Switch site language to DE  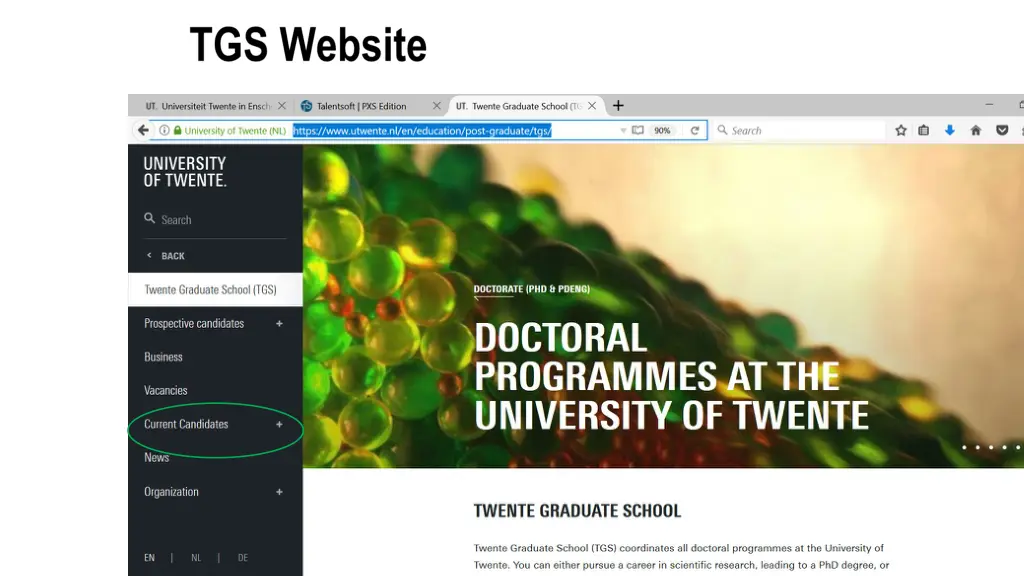click(x=243, y=558)
